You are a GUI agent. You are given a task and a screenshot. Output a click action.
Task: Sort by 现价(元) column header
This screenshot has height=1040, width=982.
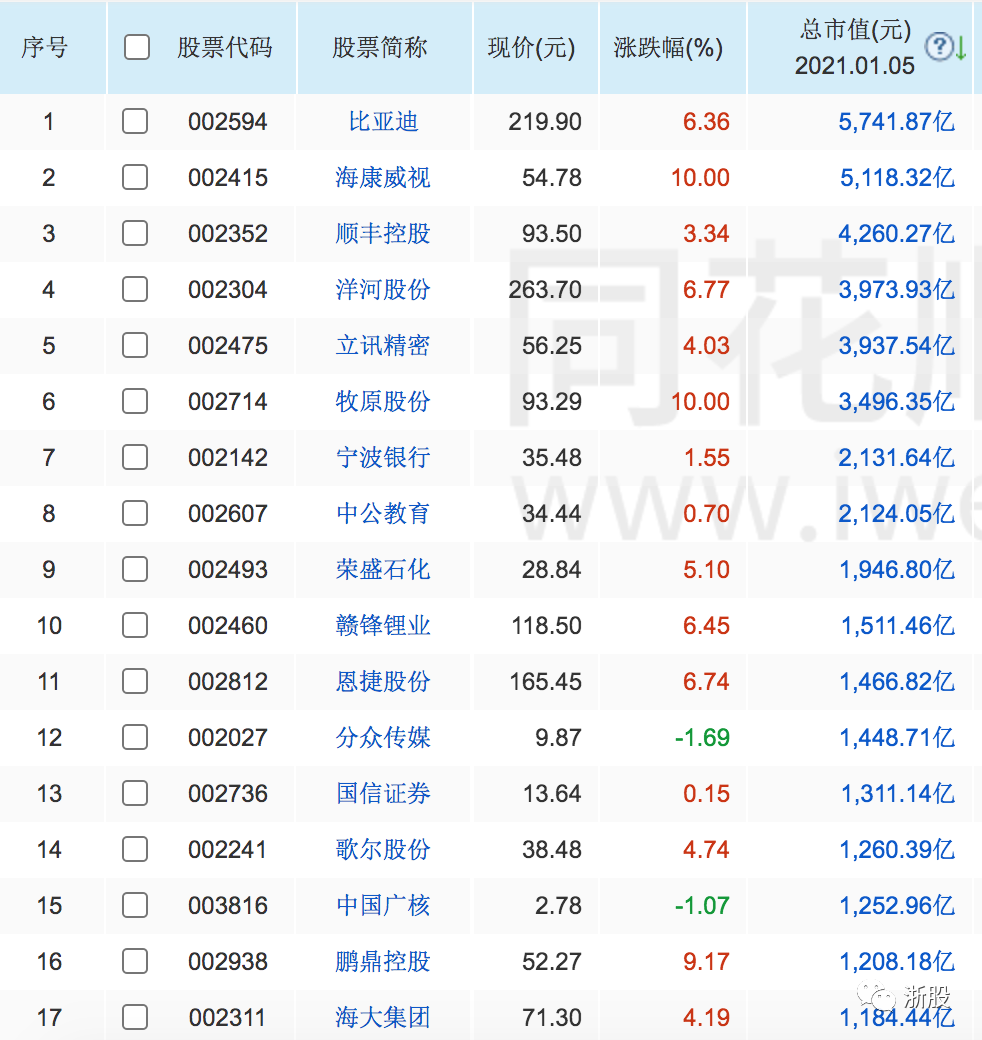[531, 47]
